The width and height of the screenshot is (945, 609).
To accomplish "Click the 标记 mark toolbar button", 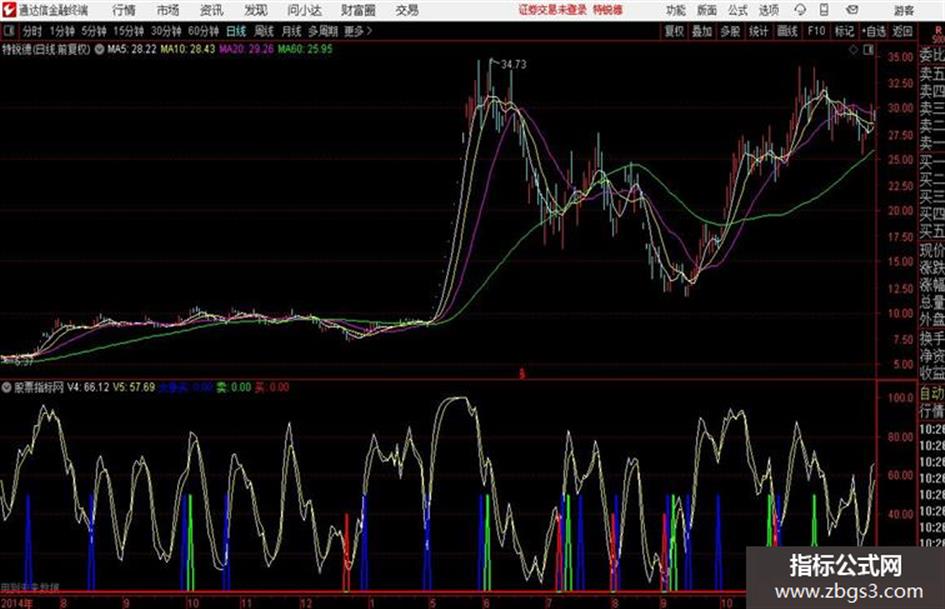I will pos(844,31).
